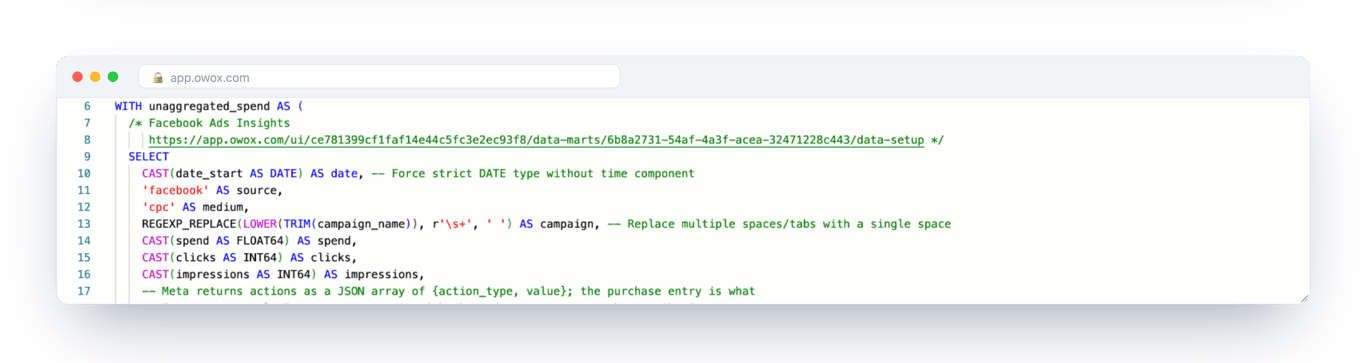Click line number 6 in the gutter

87,106
